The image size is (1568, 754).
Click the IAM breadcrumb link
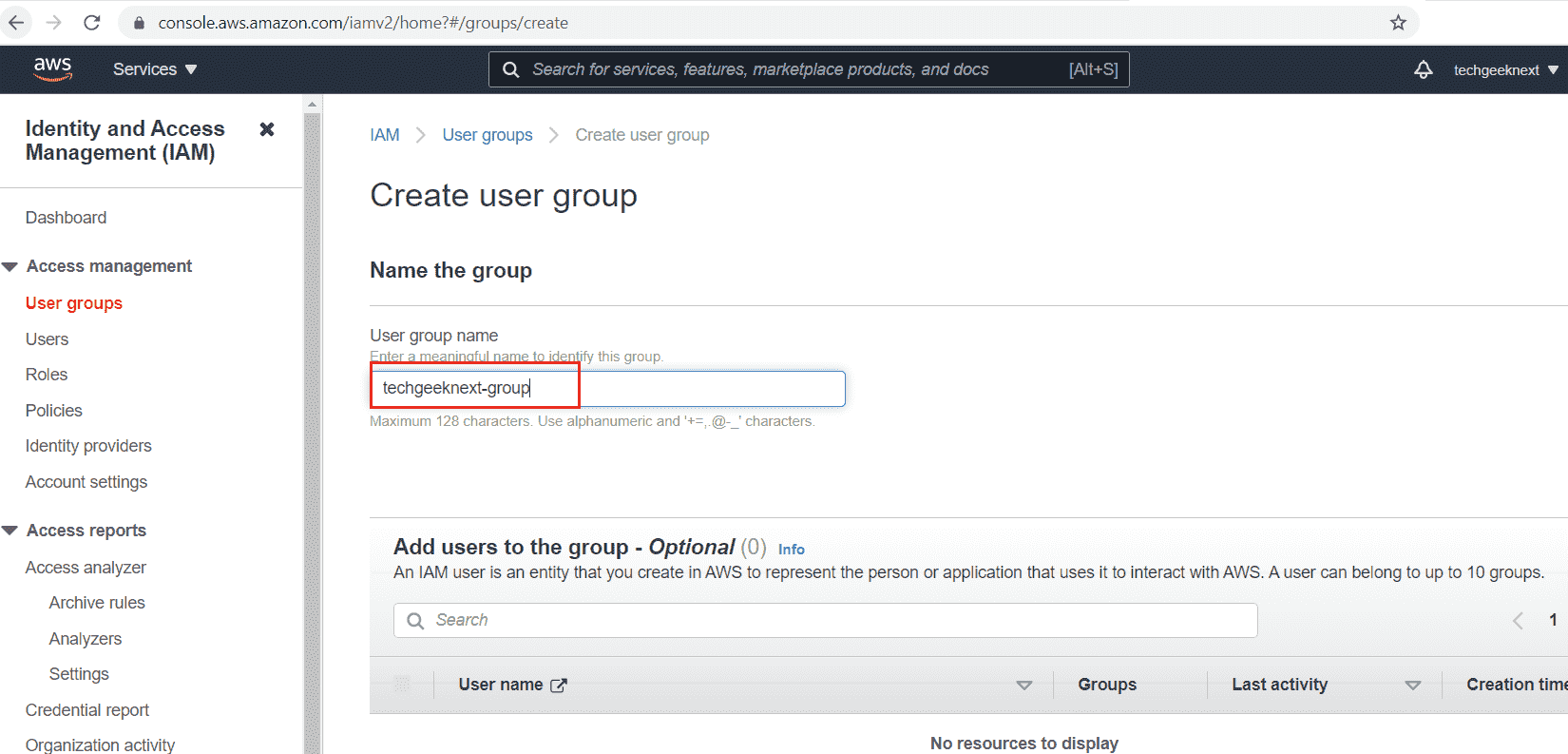pos(385,135)
